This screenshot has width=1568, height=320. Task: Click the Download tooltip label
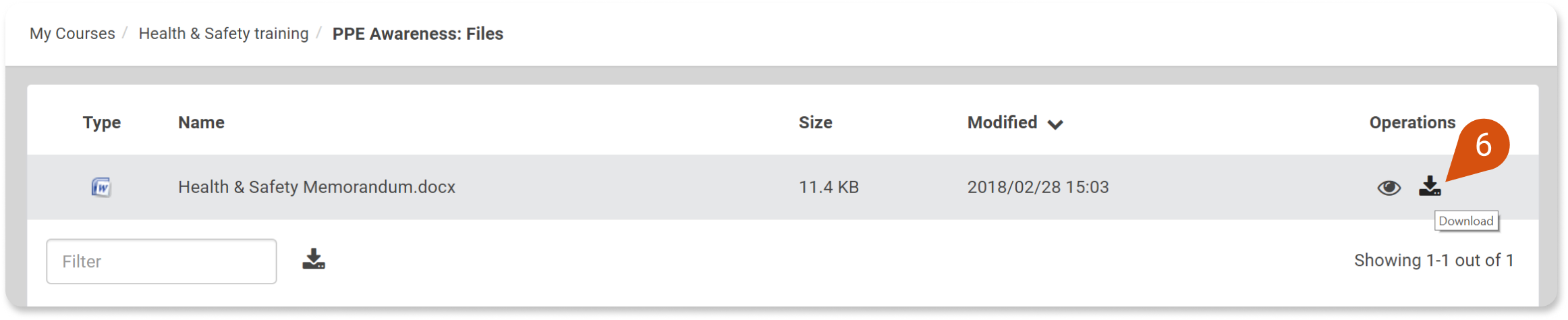1466,221
